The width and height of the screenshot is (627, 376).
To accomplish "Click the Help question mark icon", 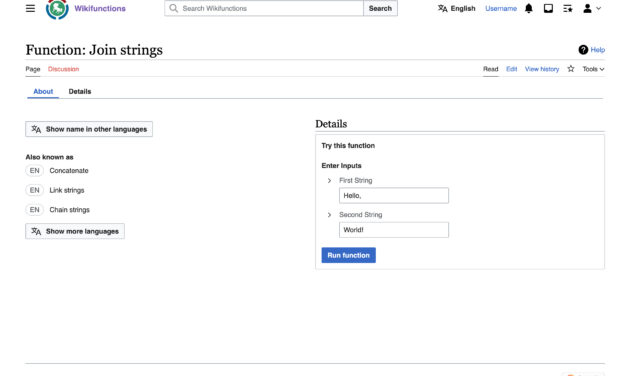I will (x=583, y=50).
